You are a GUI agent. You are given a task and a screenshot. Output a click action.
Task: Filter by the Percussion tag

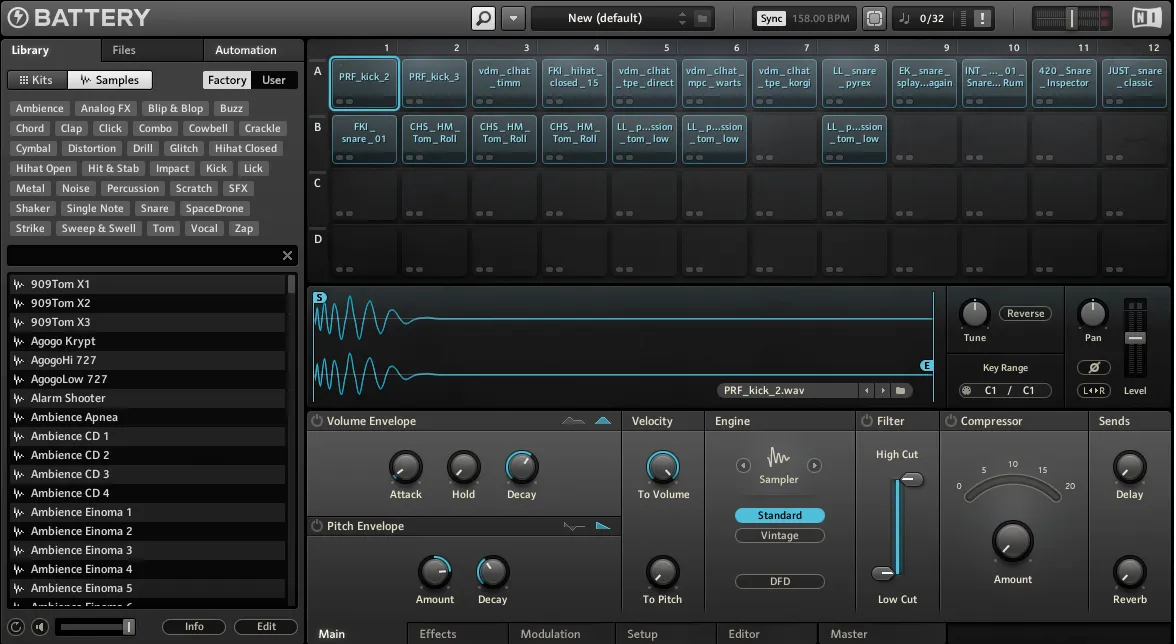pos(133,188)
